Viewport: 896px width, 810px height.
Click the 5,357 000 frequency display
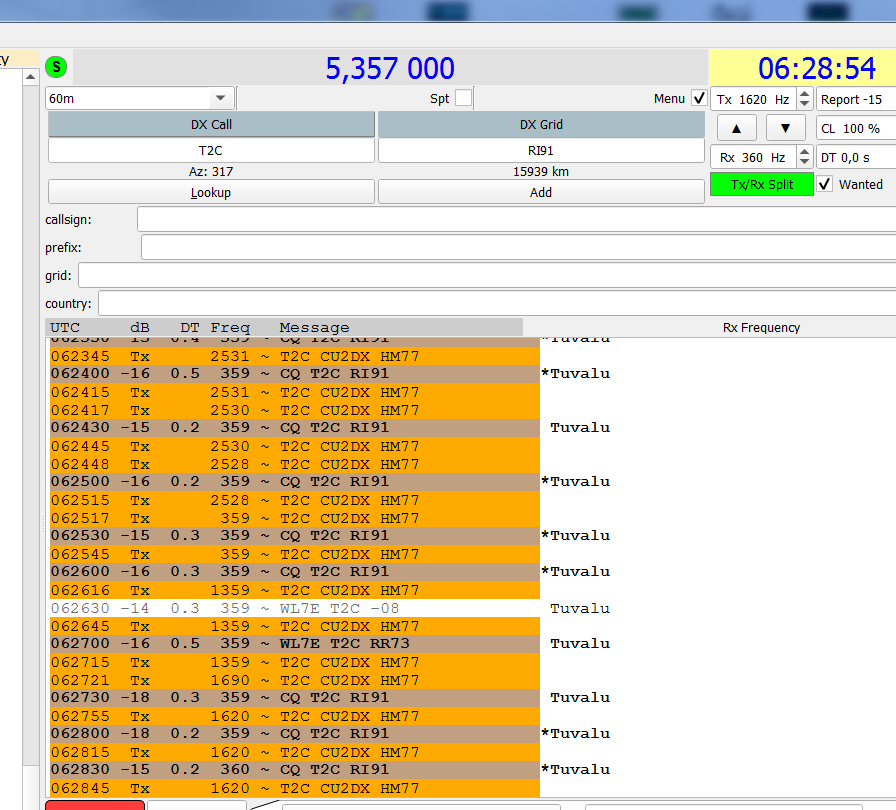click(390, 68)
